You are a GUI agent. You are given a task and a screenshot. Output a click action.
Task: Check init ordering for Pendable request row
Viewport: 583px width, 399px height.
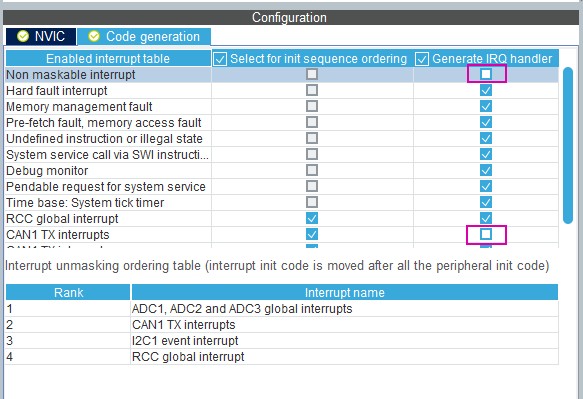click(312, 186)
